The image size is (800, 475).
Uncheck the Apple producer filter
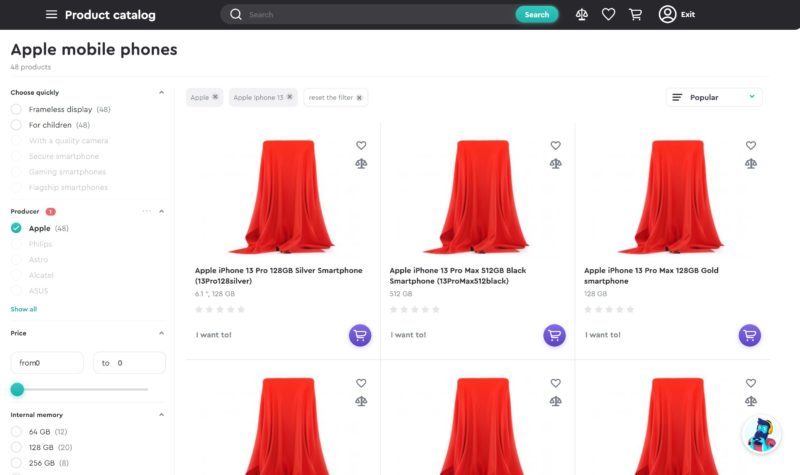[16, 228]
